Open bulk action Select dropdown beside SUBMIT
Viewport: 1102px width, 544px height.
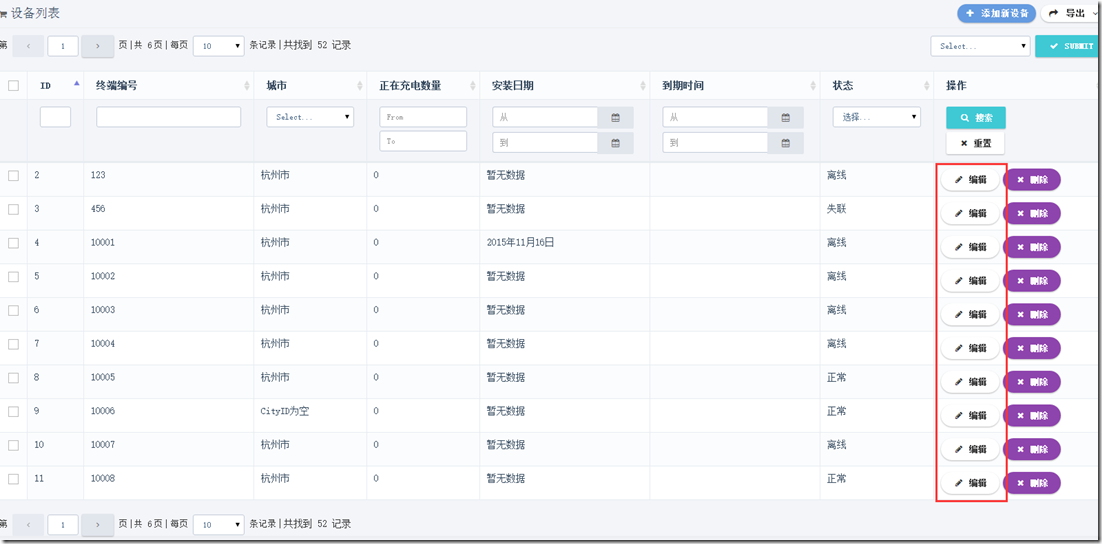pyautogui.click(x=980, y=46)
